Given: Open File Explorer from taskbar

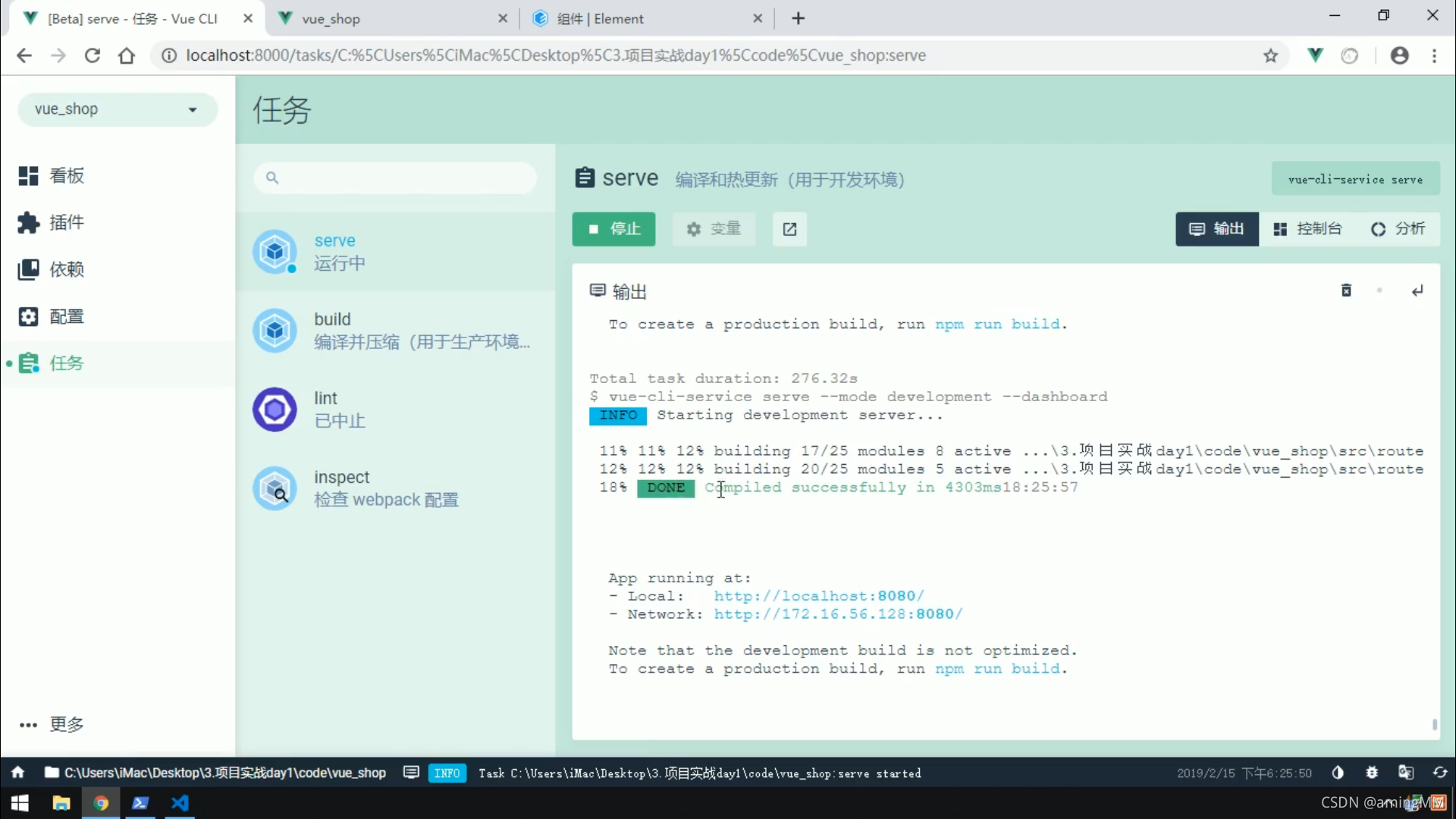Looking at the screenshot, I should click(x=61, y=803).
